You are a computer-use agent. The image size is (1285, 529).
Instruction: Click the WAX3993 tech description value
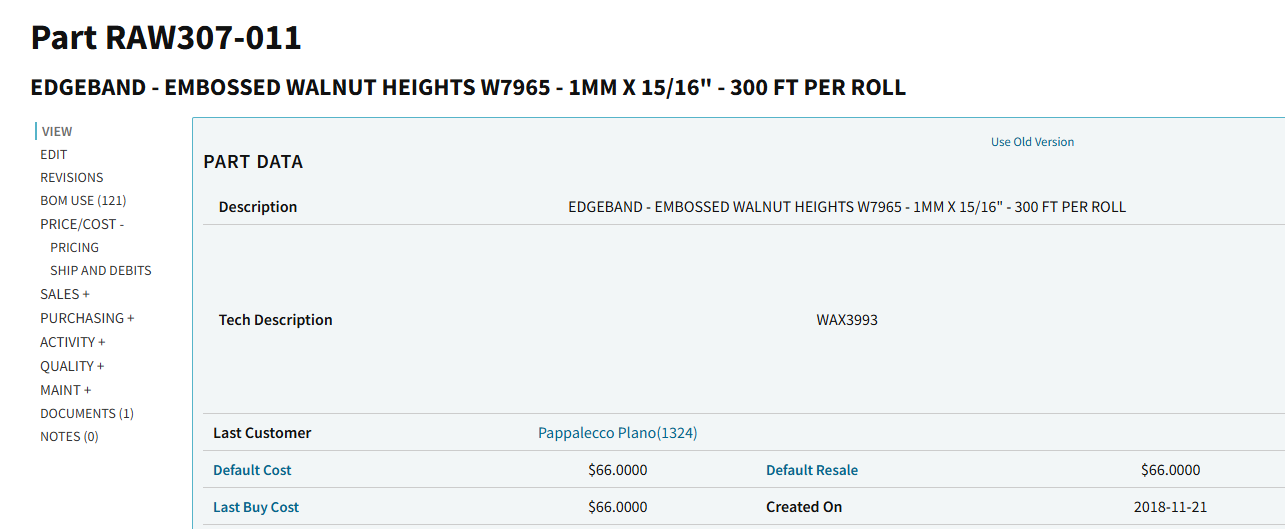click(847, 320)
